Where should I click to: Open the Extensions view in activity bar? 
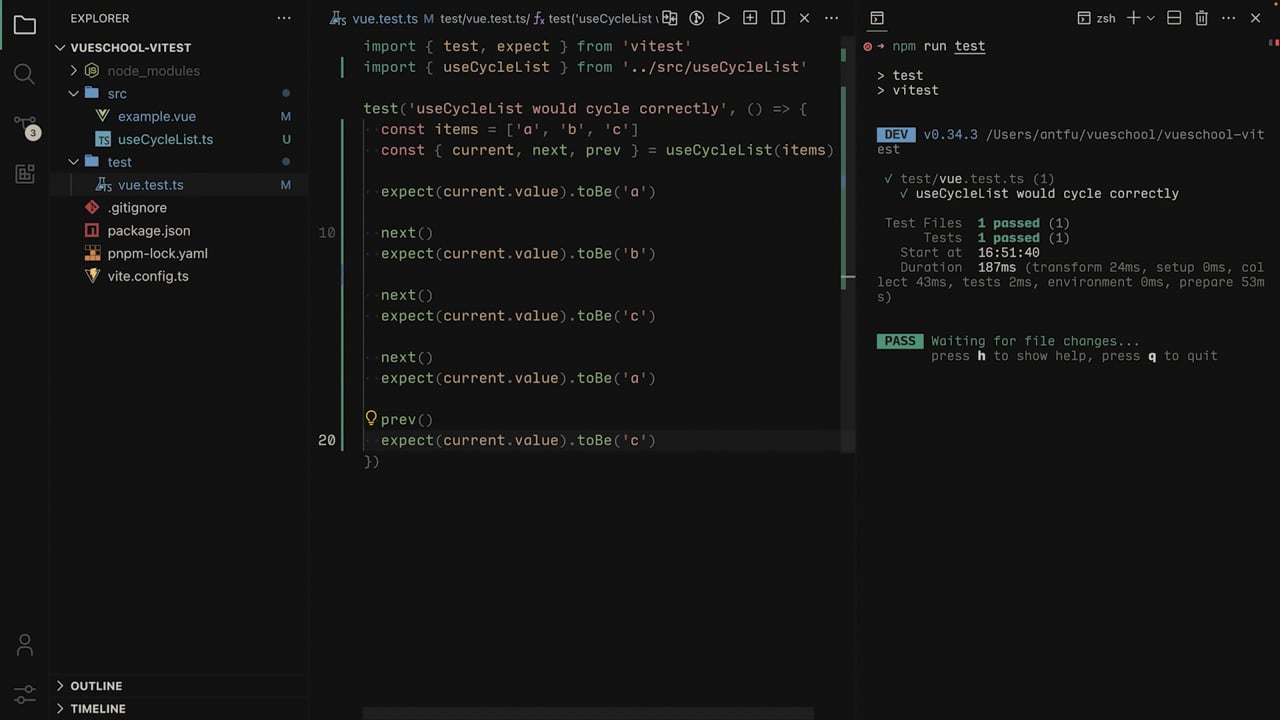pos(25,174)
